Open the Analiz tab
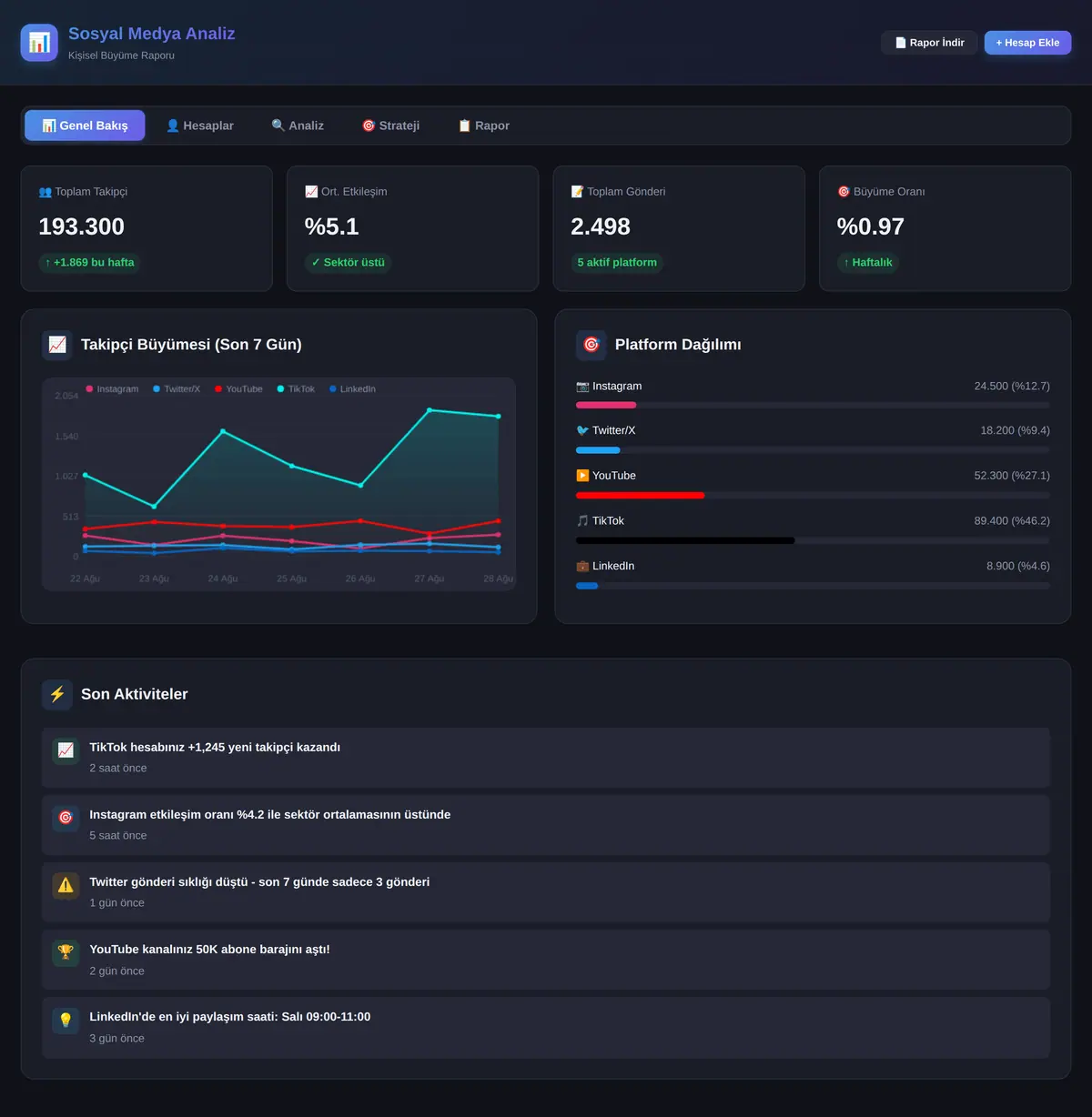1092x1117 pixels. click(298, 126)
